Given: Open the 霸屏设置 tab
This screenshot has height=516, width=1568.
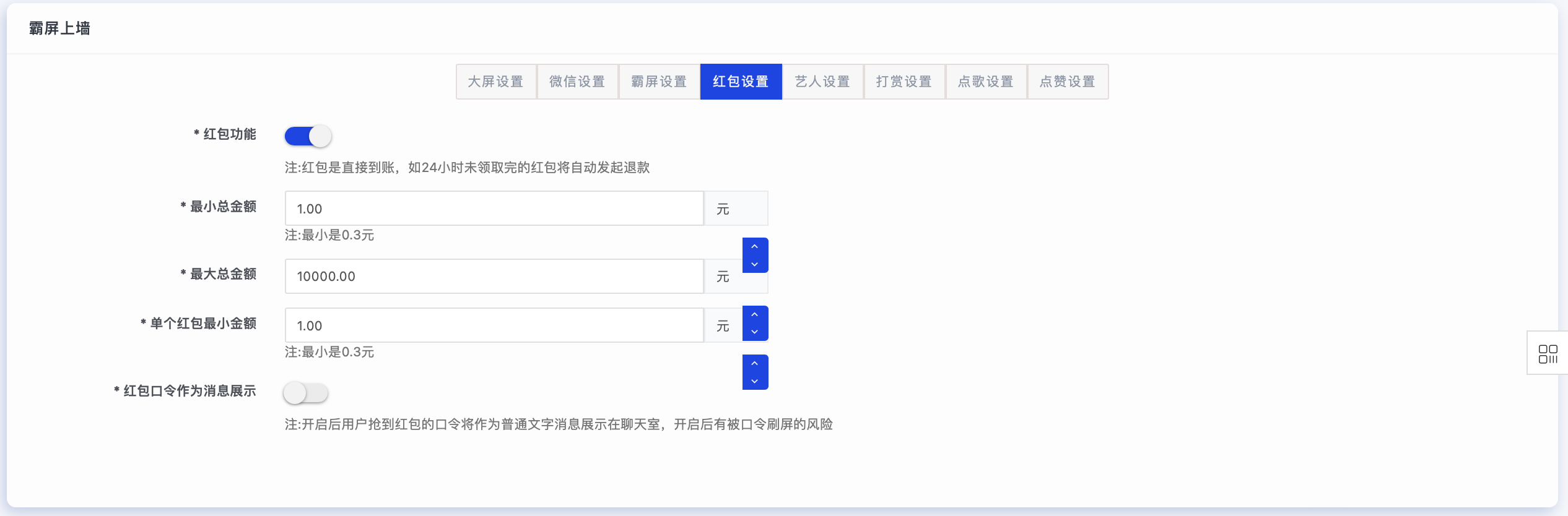Looking at the screenshot, I should (660, 82).
